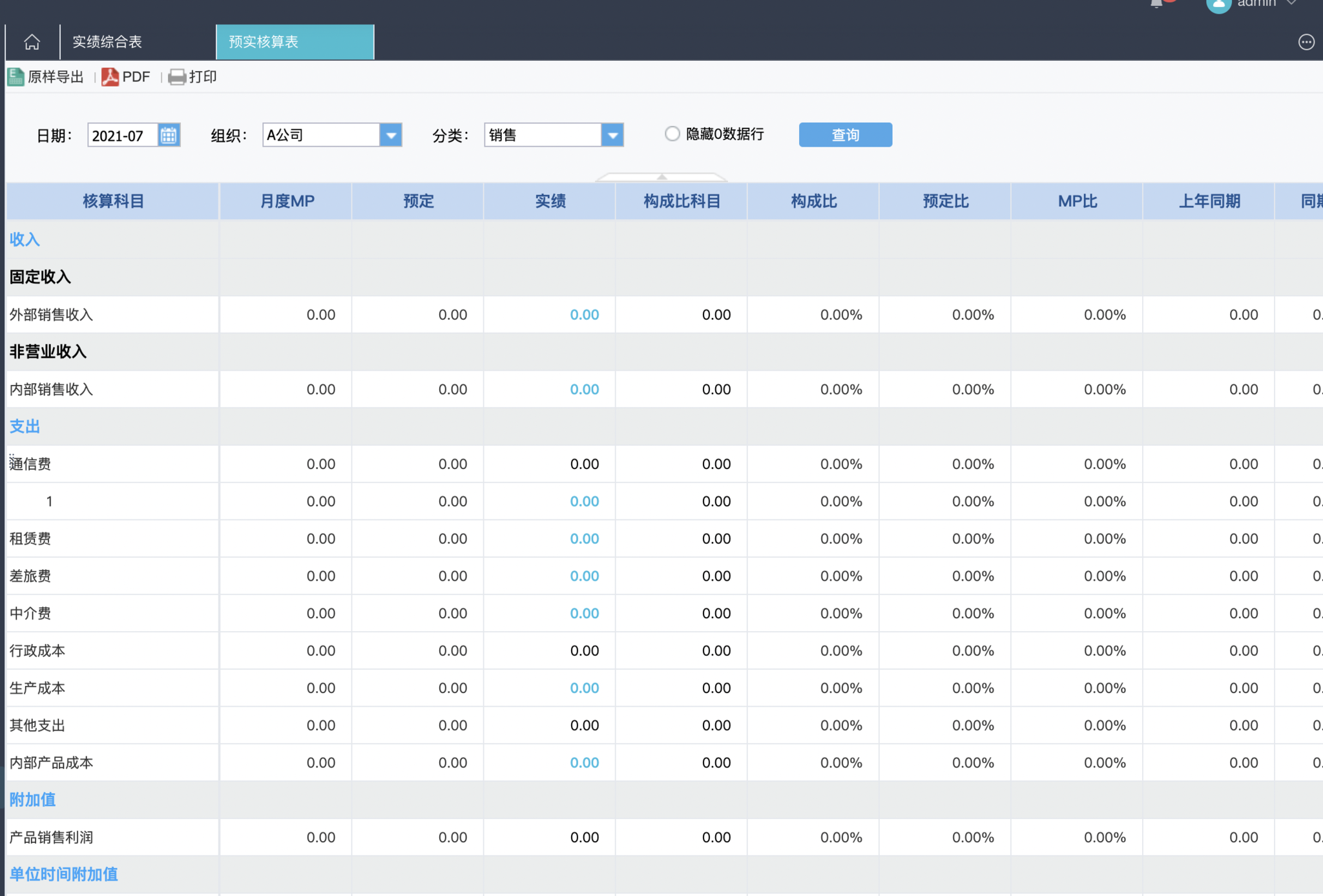Collapse the query panel with the up arrow

661,176
